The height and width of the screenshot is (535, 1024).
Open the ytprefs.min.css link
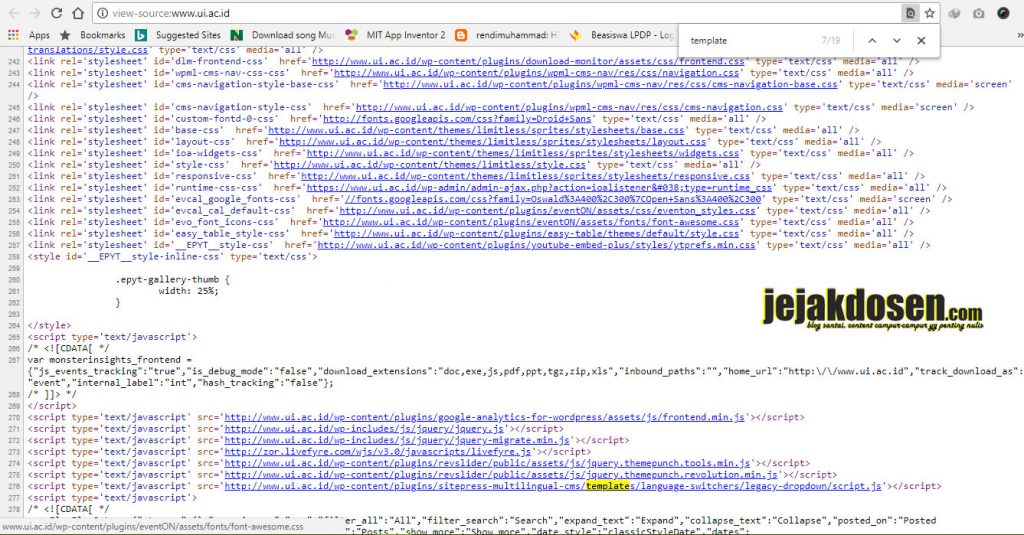[x=536, y=245]
